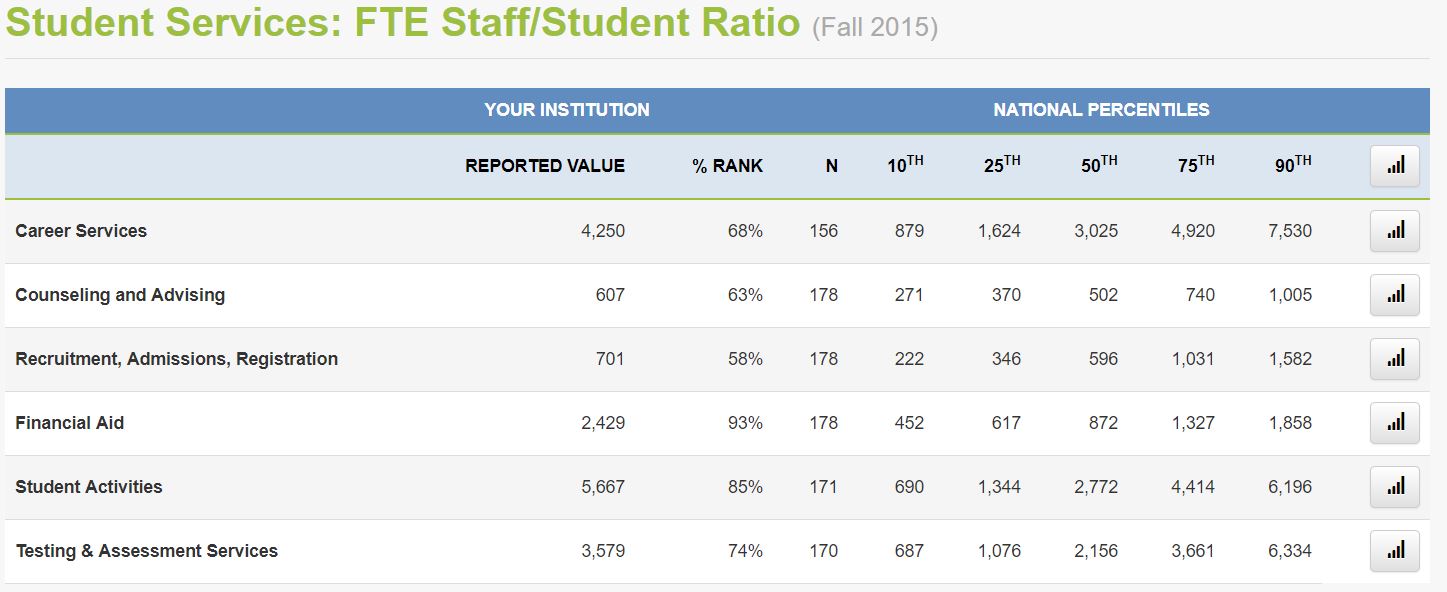Image resolution: width=1447 pixels, height=592 pixels.
Task: Click the YOUR INSTITUTION header band
Action: click(566, 110)
